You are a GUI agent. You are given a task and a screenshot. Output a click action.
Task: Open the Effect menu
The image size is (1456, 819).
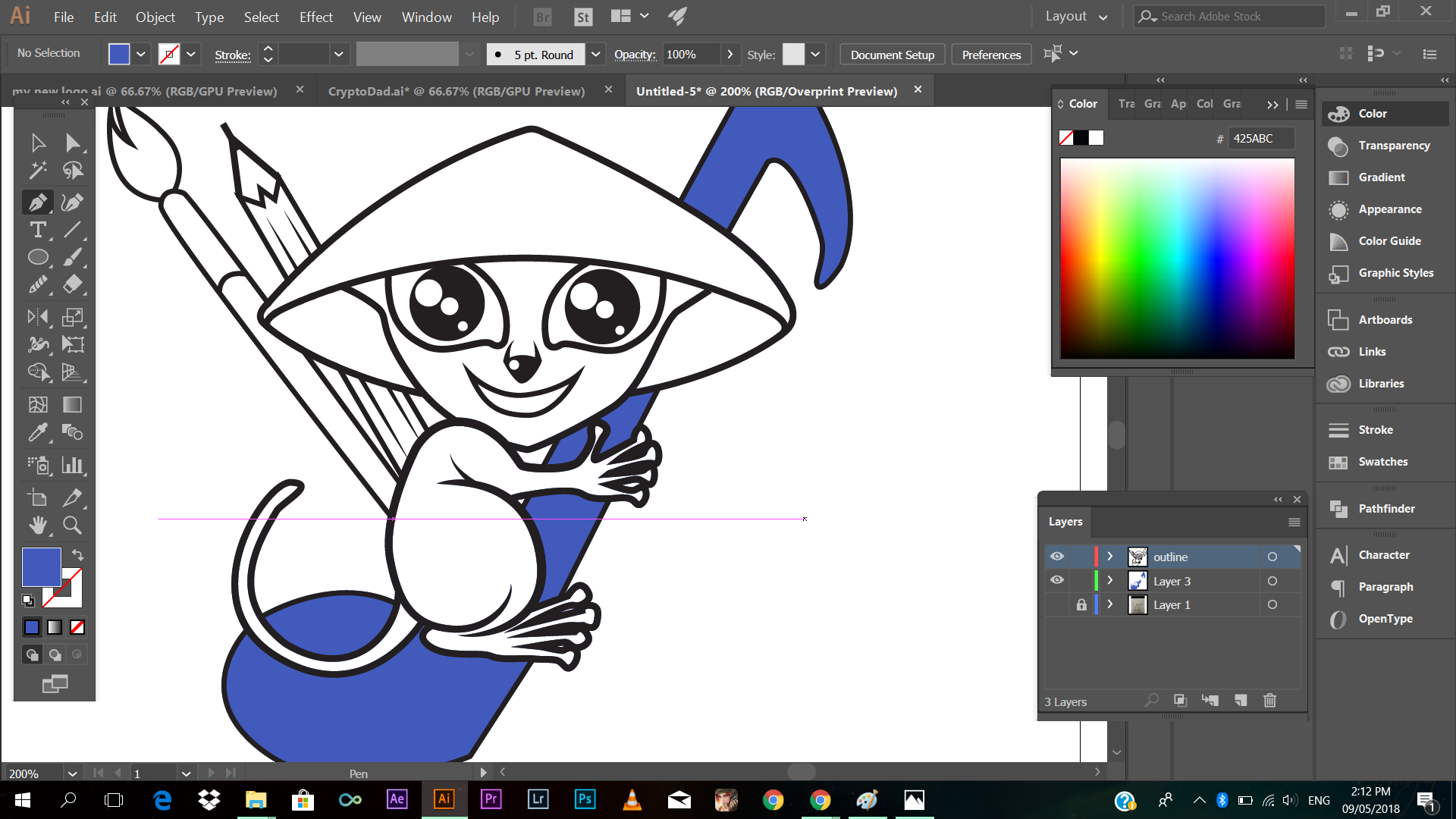315,17
